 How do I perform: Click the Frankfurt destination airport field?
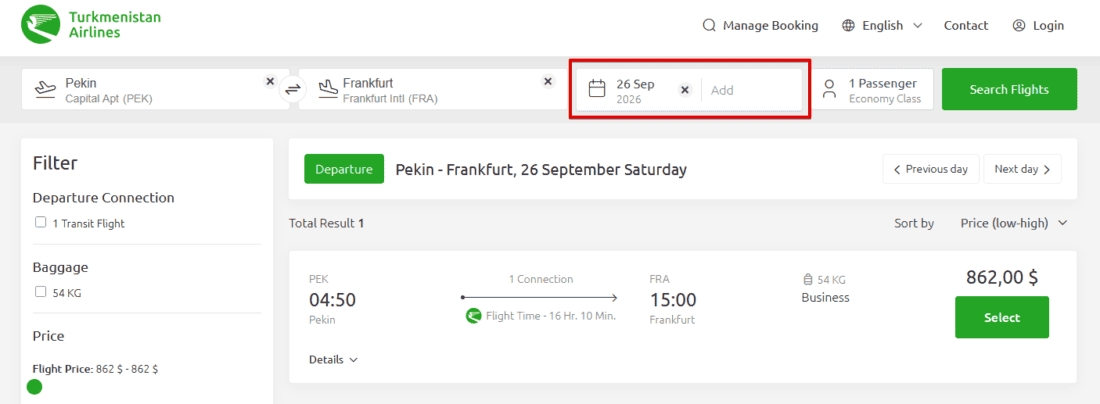tap(434, 89)
